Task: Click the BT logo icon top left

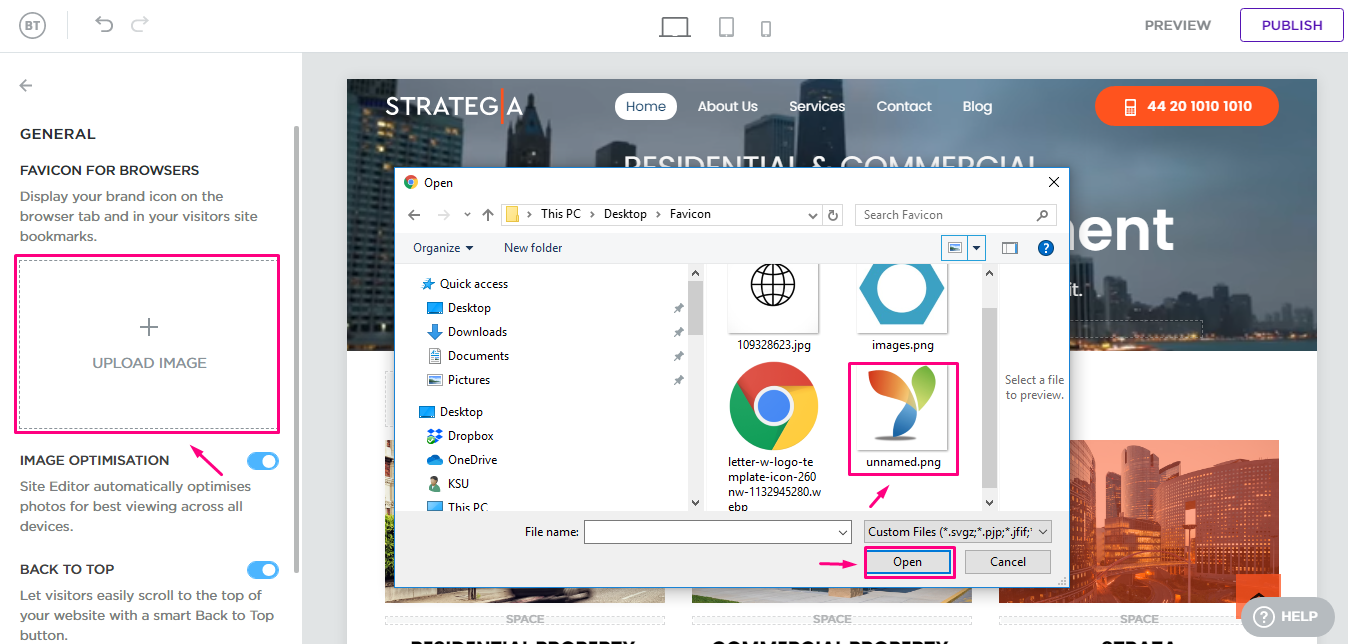Action: pyautogui.click(x=31, y=24)
